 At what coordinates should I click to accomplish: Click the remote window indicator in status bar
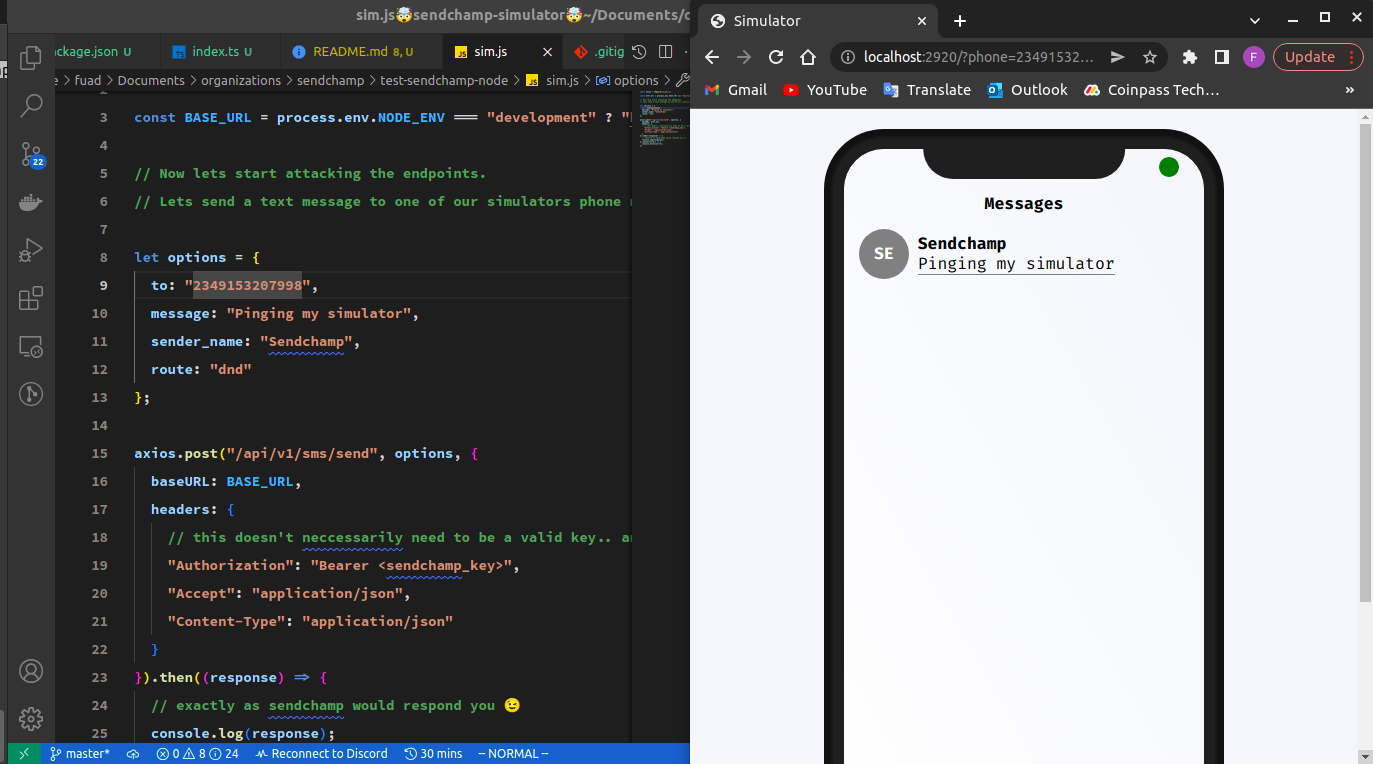pyautogui.click(x=24, y=754)
